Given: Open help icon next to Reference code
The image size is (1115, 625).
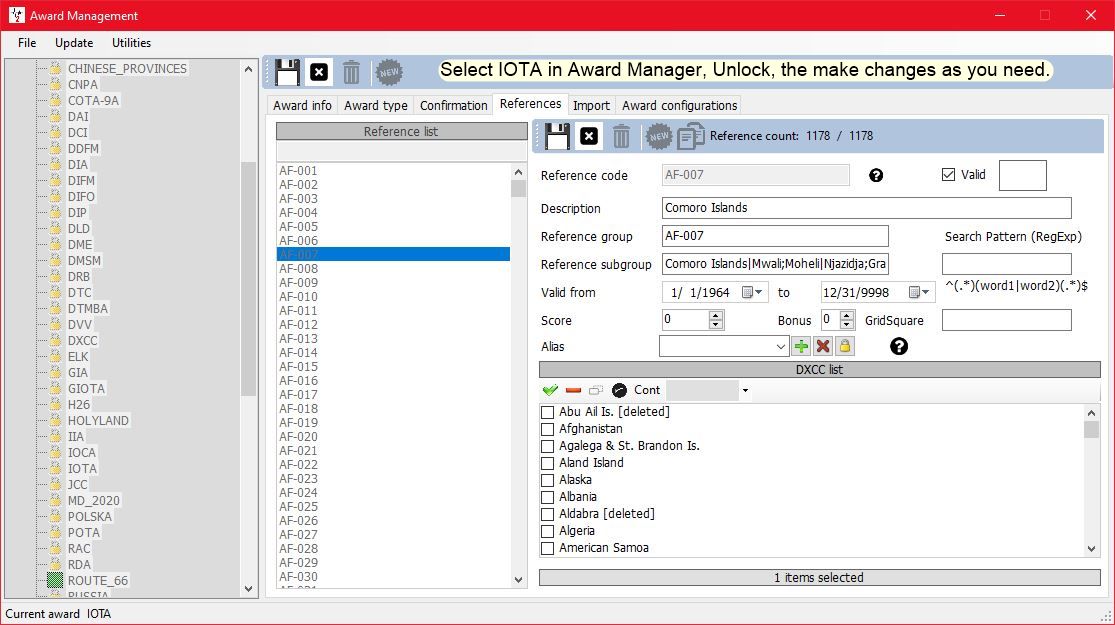Looking at the screenshot, I should 876,175.
